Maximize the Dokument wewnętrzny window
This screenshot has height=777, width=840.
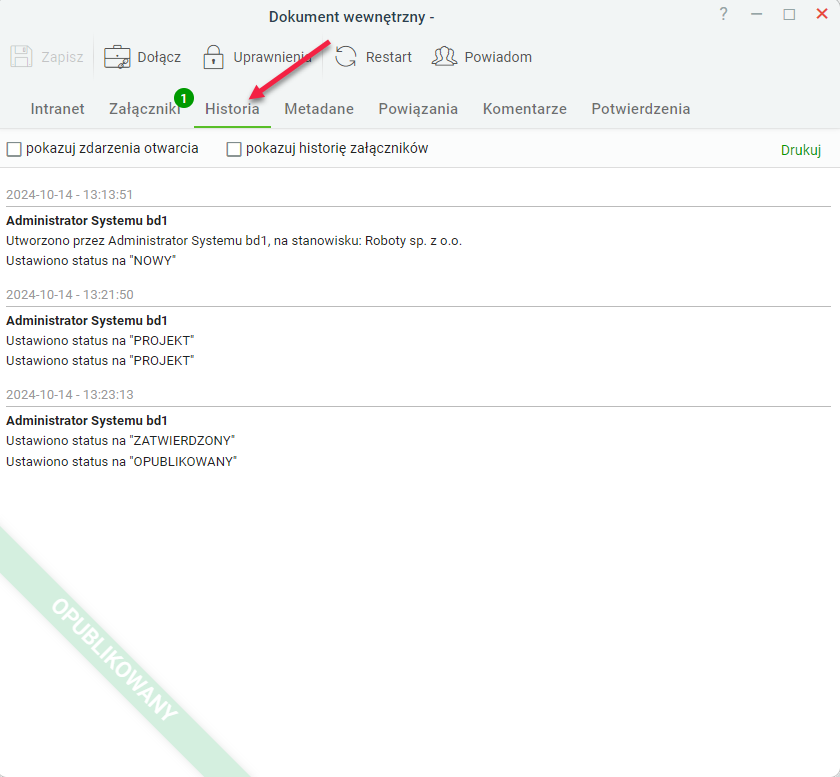[789, 14]
